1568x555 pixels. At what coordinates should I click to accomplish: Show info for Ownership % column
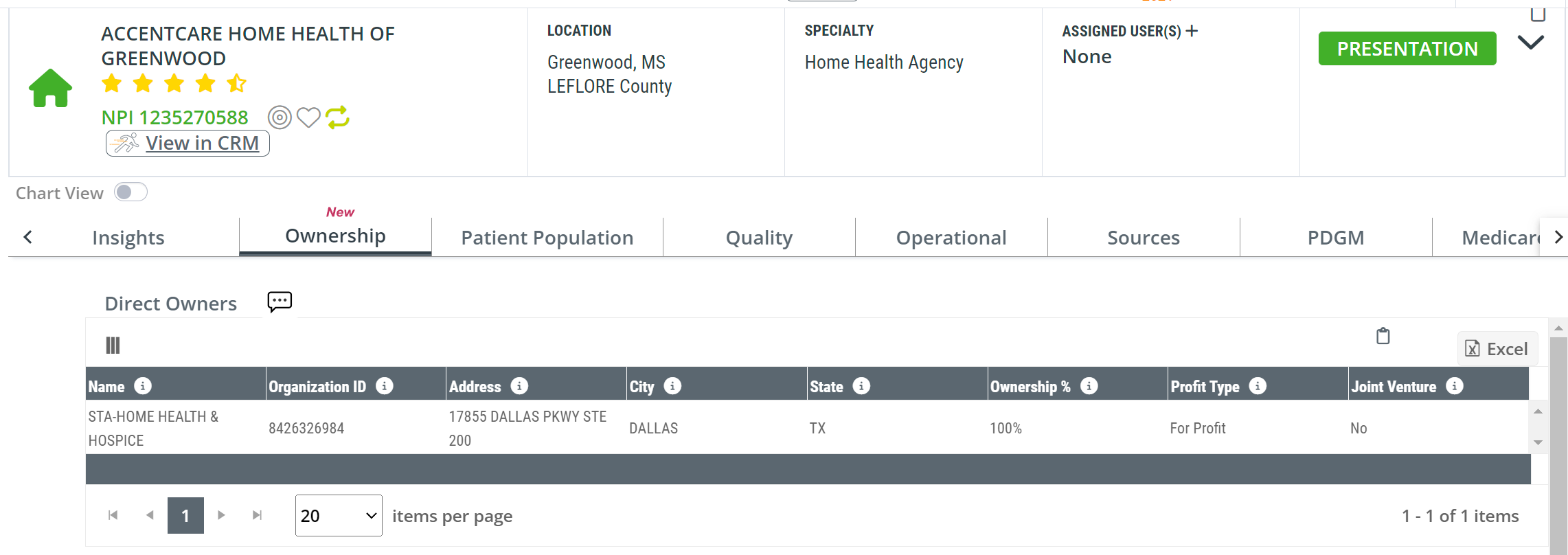click(1089, 386)
